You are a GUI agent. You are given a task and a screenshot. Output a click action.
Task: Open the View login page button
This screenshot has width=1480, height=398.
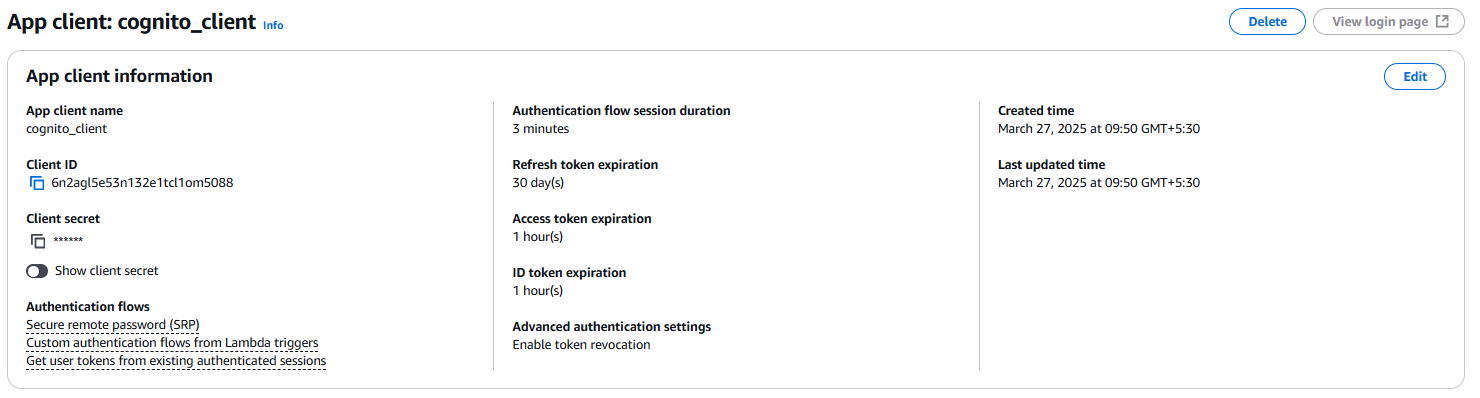1388,22
